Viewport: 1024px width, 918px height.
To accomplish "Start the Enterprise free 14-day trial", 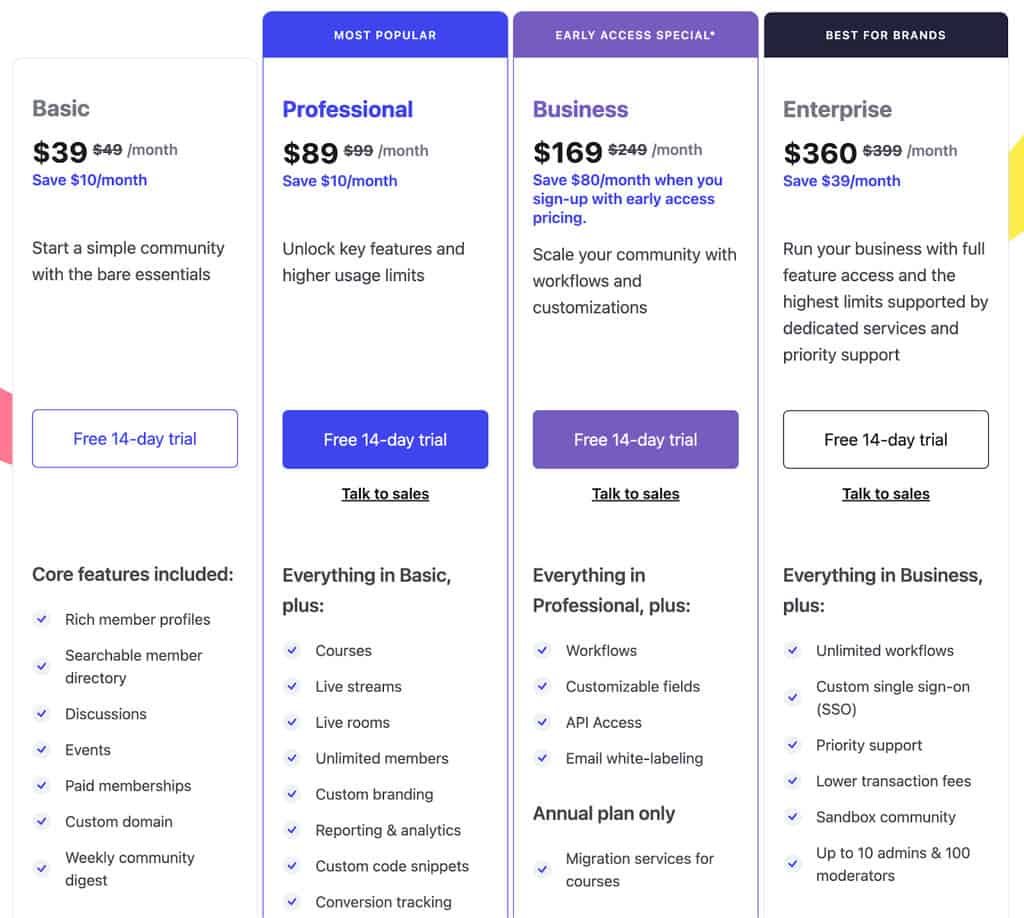I will [x=885, y=439].
